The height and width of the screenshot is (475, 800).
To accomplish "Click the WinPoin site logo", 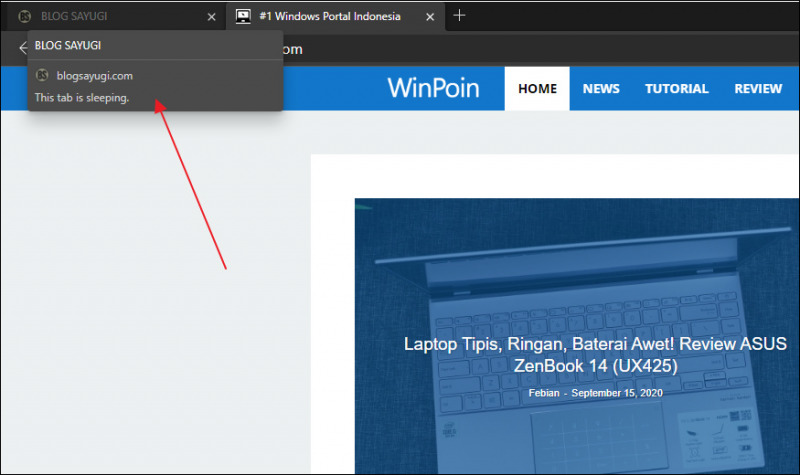I will (433, 88).
